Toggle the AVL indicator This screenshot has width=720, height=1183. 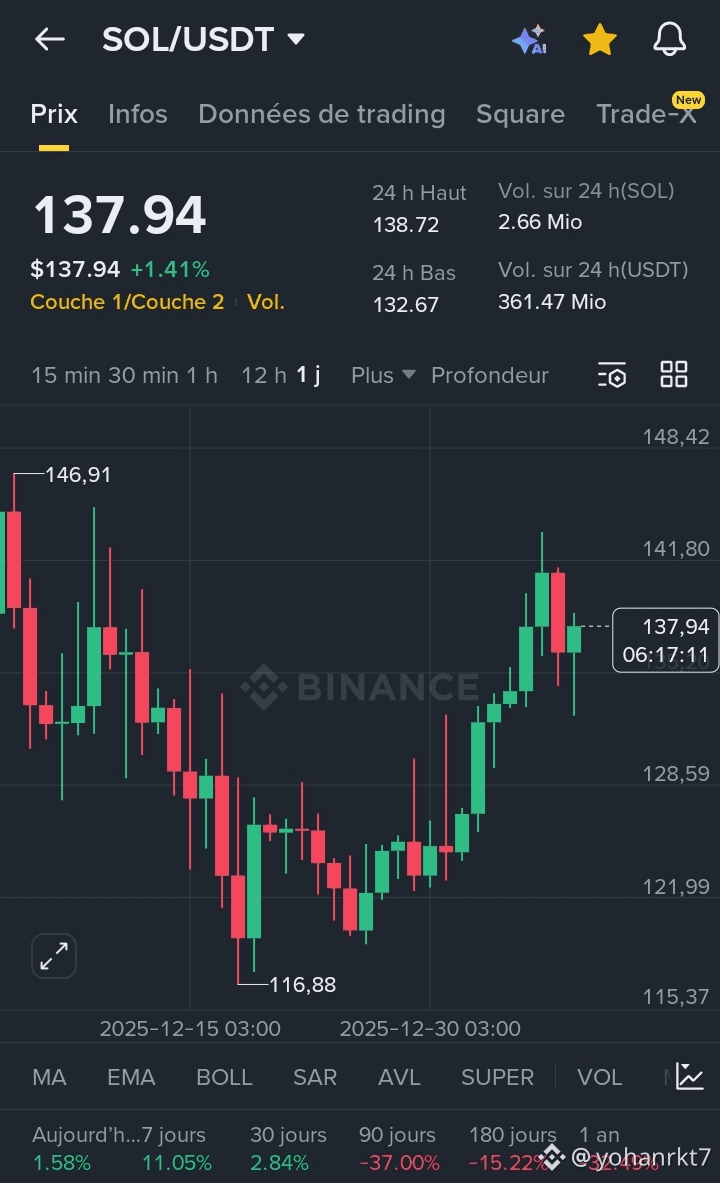coord(399,1077)
